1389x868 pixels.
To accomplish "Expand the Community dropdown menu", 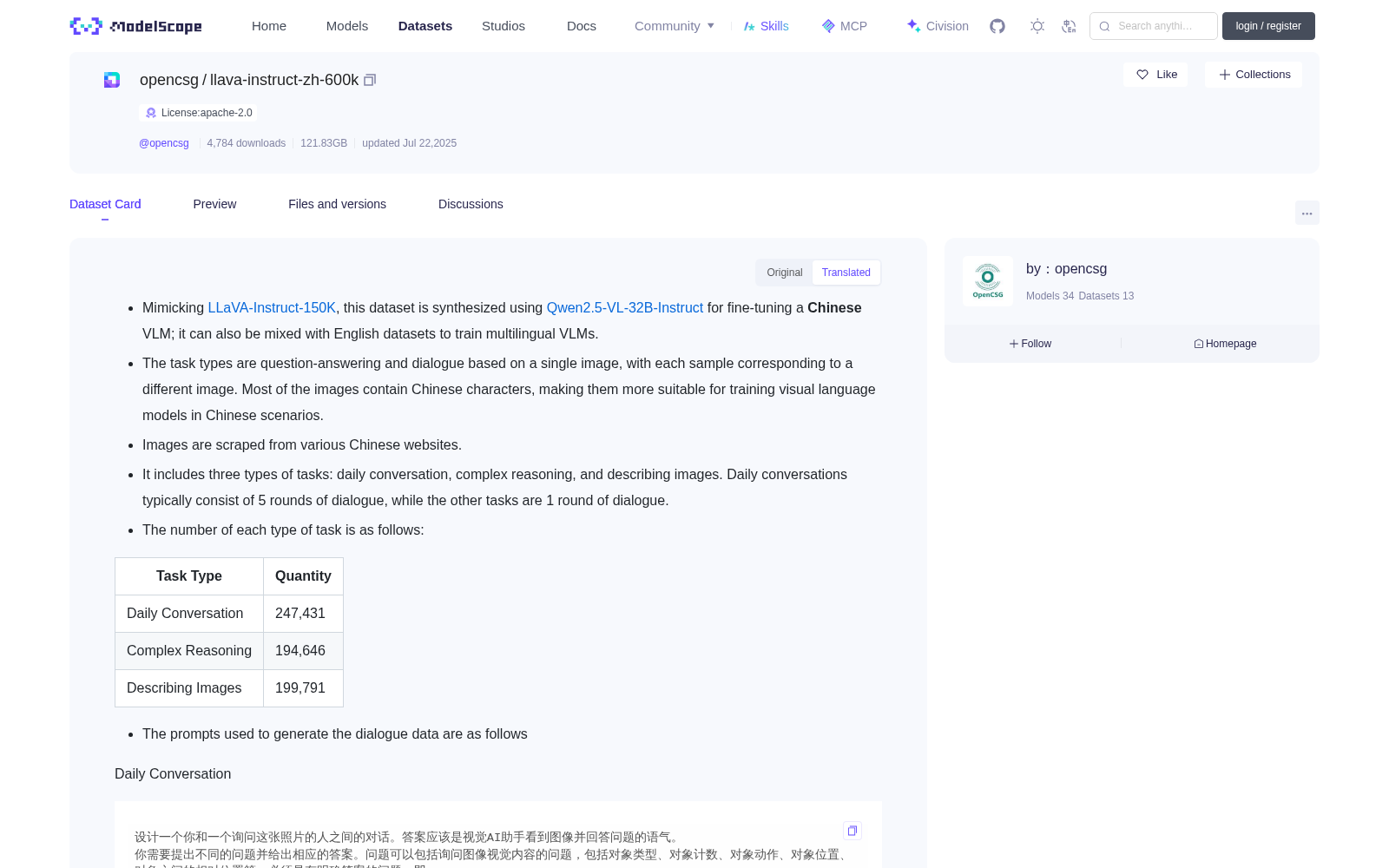I will (675, 26).
